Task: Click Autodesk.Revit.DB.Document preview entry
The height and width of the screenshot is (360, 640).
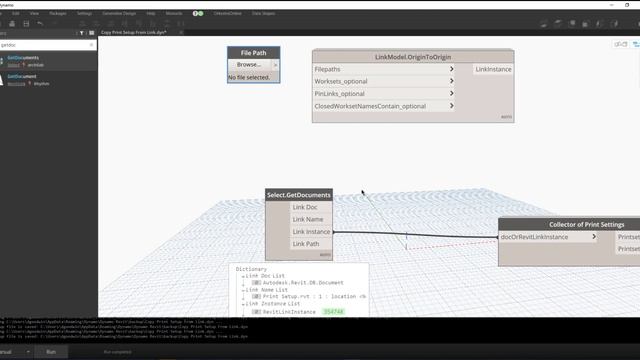Action: click(x=303, y=282)
